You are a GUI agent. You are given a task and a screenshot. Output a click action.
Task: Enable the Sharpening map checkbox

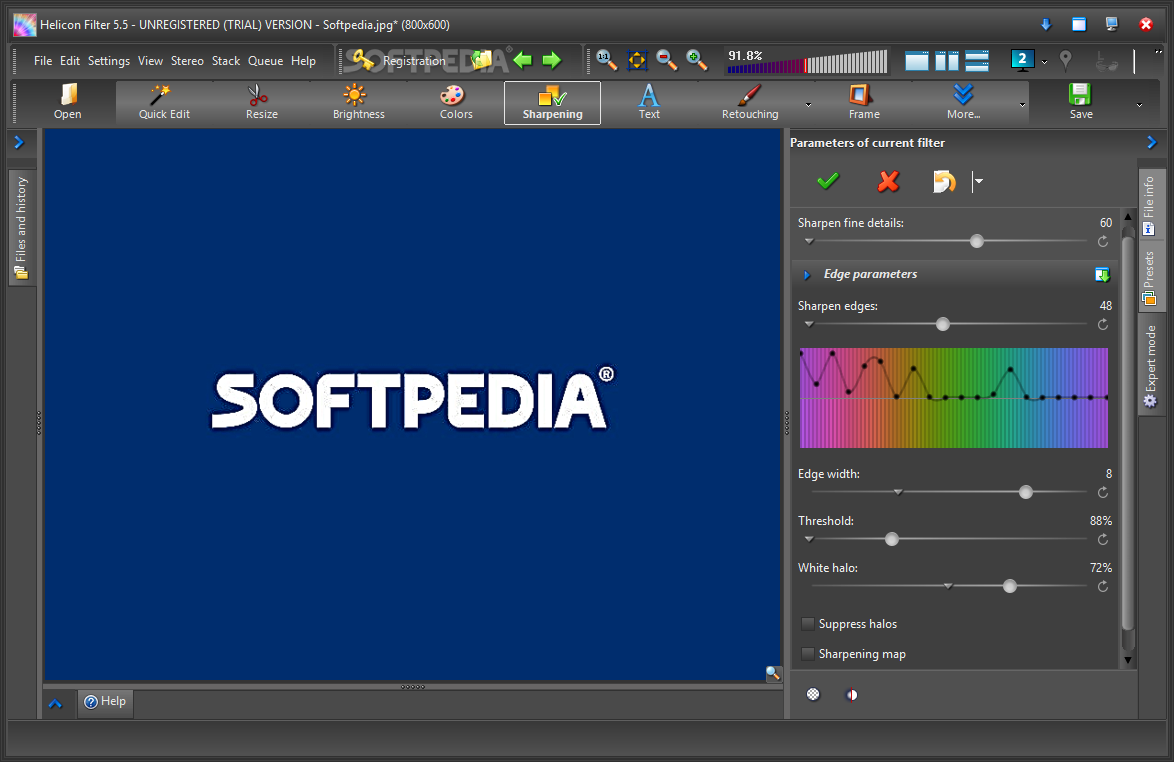(809, 654)
